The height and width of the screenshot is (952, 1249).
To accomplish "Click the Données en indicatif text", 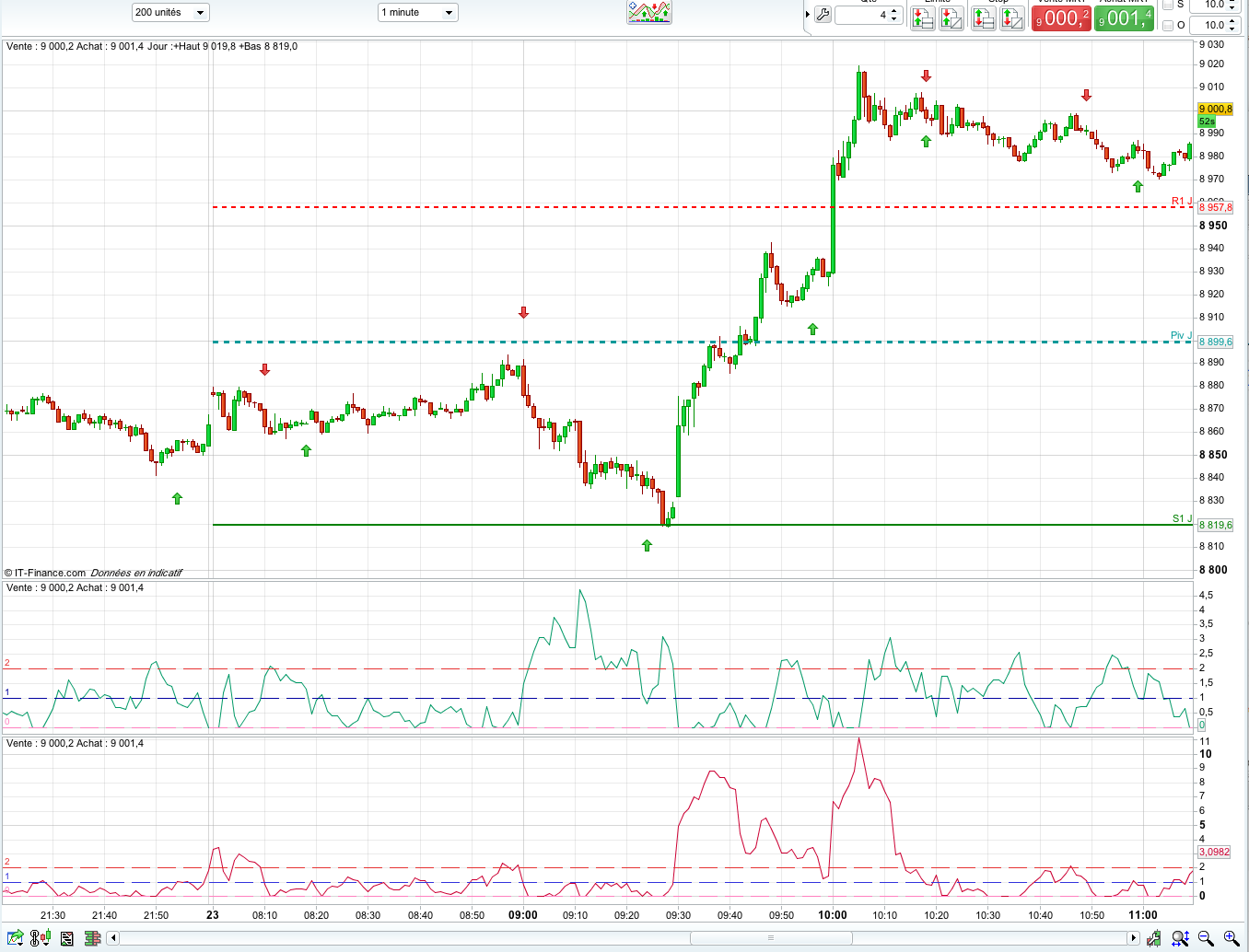I will pos(136,573).
